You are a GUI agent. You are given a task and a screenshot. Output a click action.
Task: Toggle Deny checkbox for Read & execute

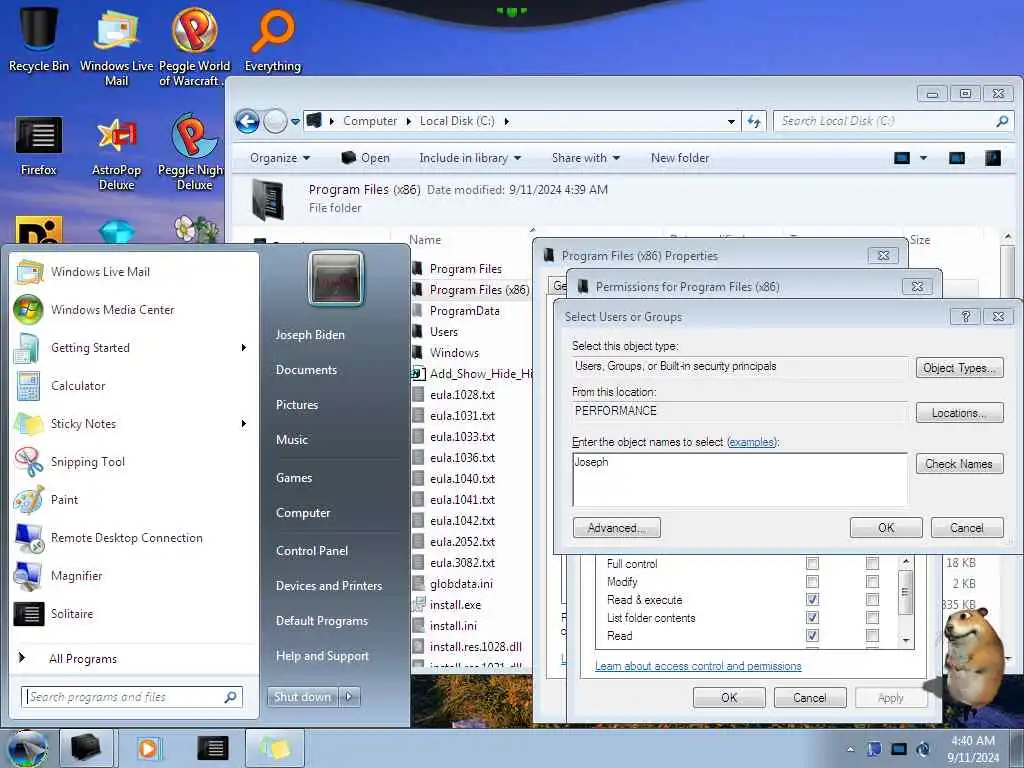coord(872,599)
